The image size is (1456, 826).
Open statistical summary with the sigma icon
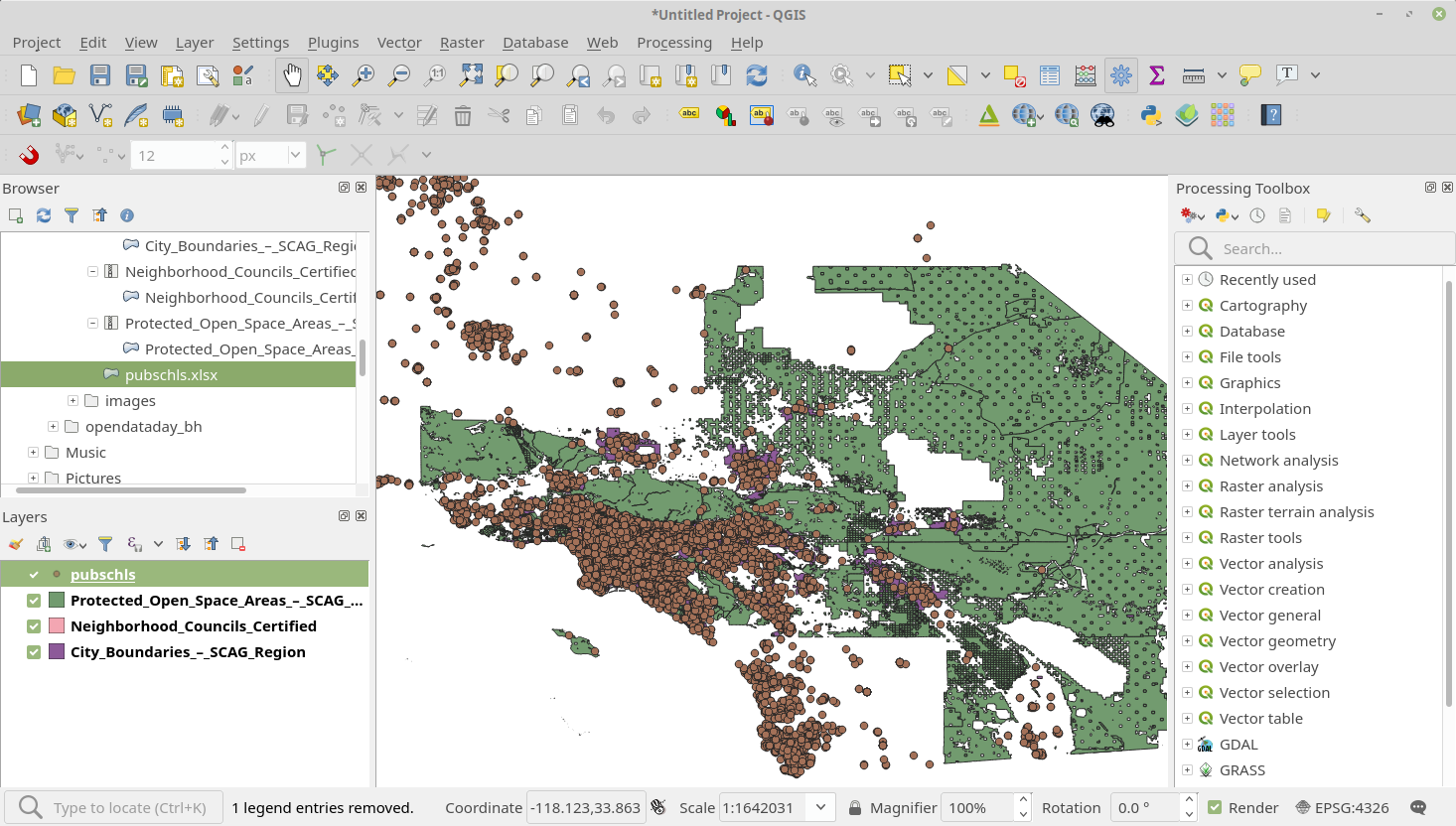[x=1157, y=75]
